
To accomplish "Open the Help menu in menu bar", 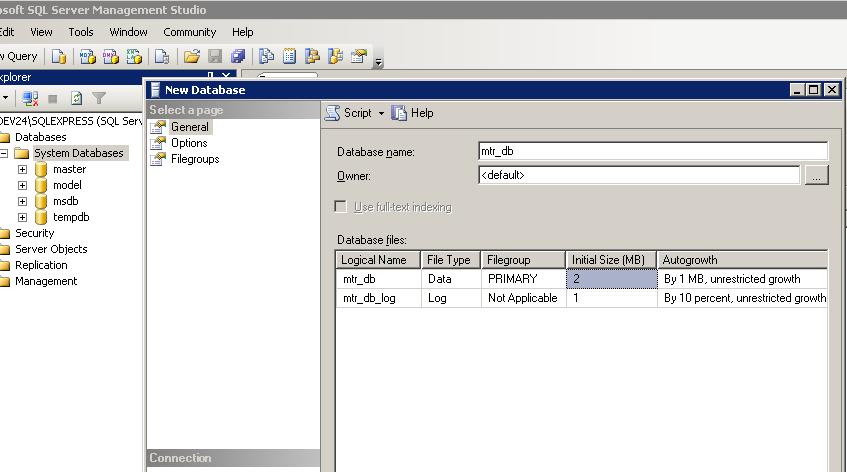I will pyautogui.click(x=243, y=32).
